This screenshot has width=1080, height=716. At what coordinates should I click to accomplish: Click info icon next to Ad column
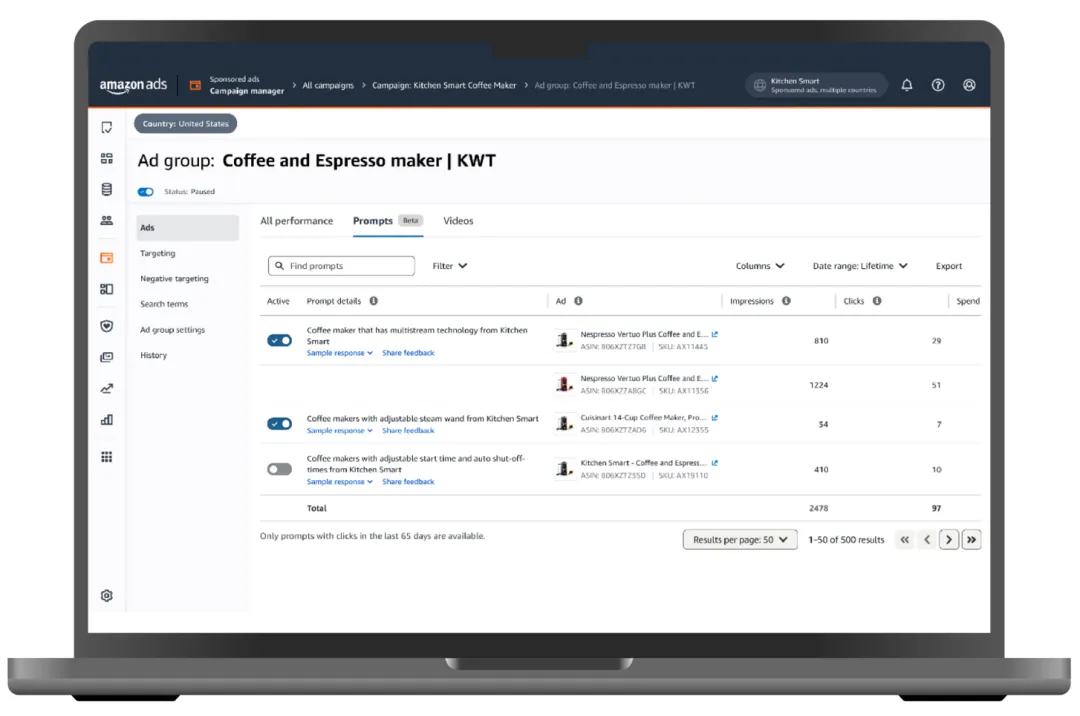pos(578,301)
